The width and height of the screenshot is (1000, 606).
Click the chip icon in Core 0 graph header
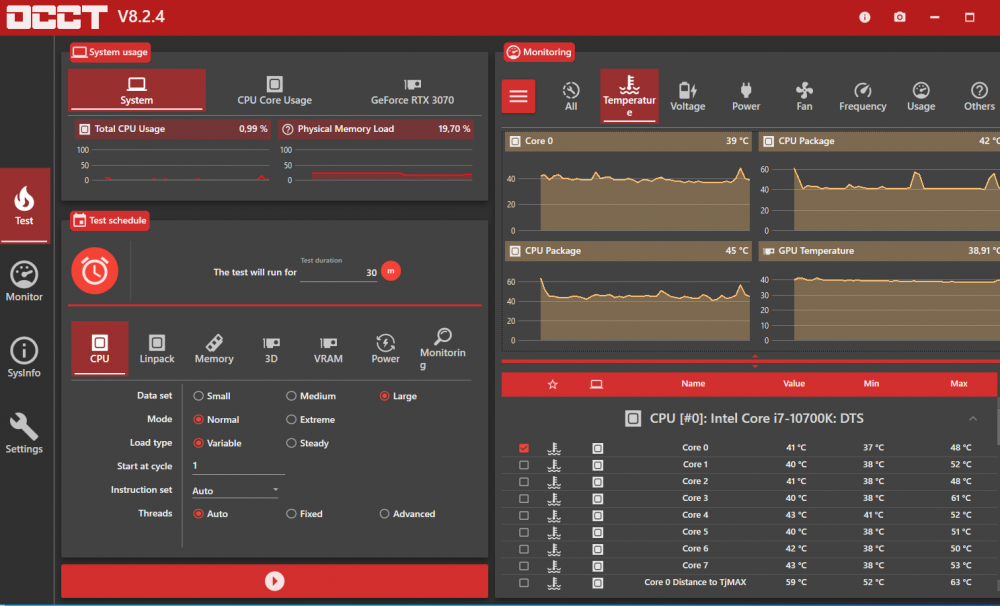click(x=515, y=141)
